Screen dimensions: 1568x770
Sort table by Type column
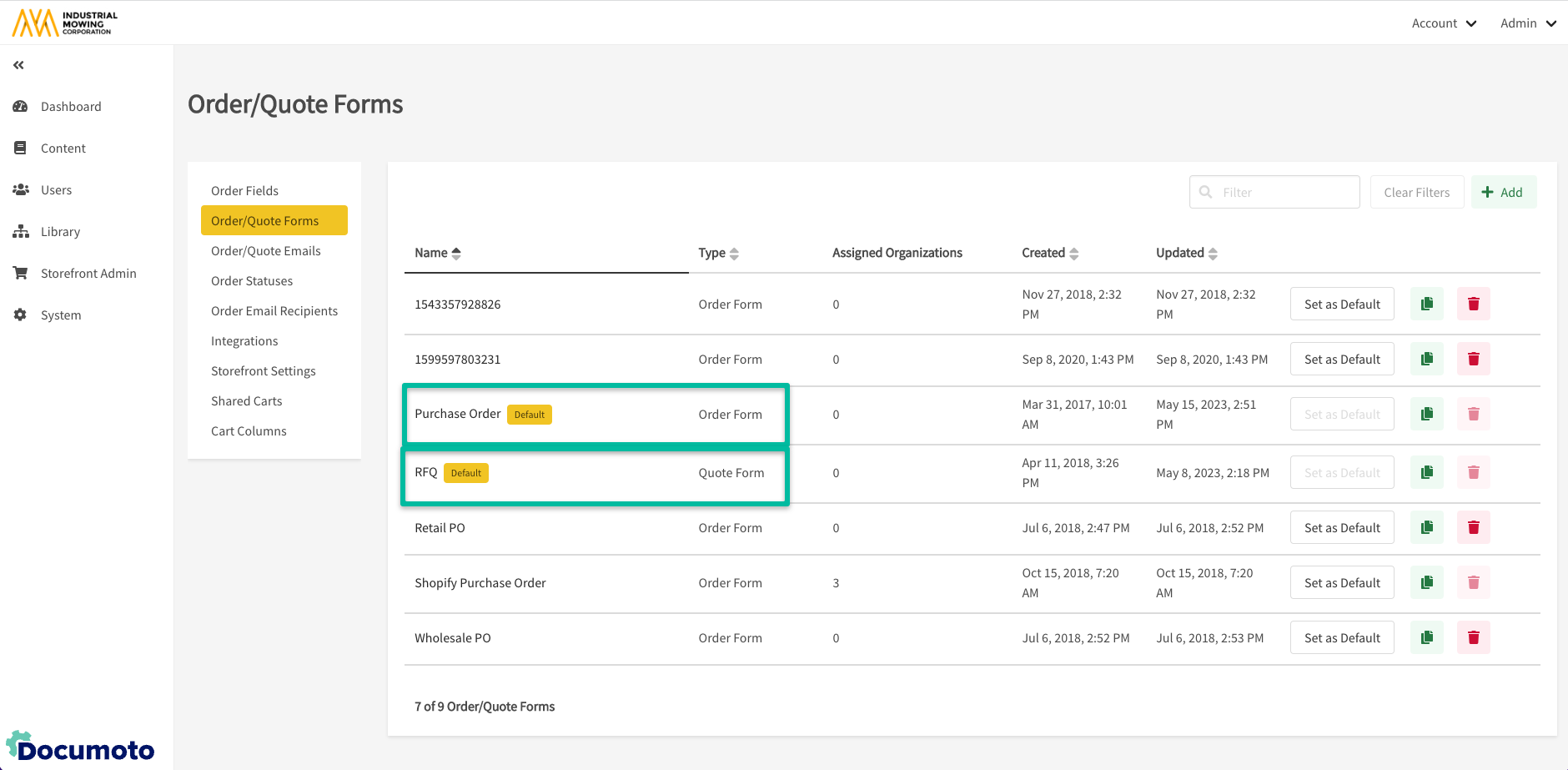(x=718, y=253)
